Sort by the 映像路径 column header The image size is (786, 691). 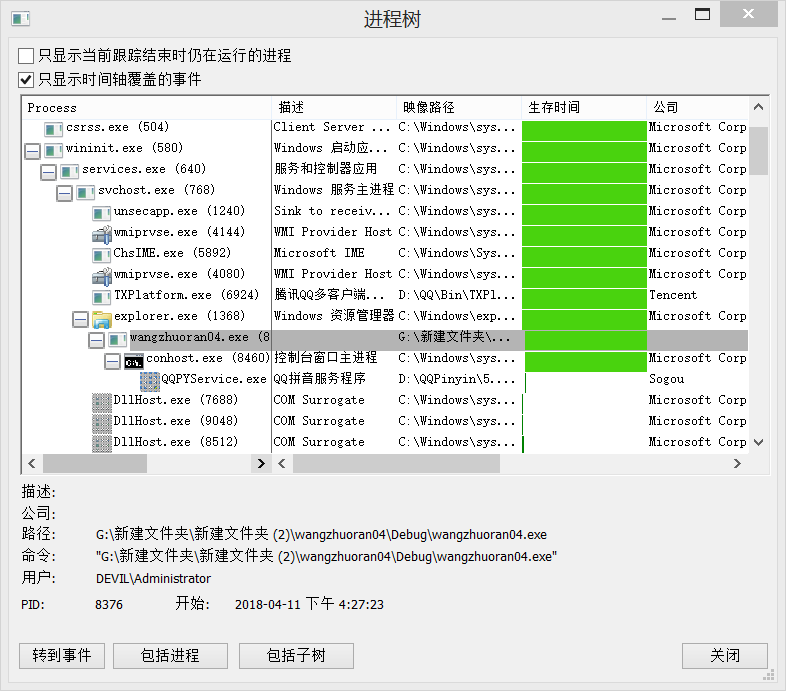[459, 108]
